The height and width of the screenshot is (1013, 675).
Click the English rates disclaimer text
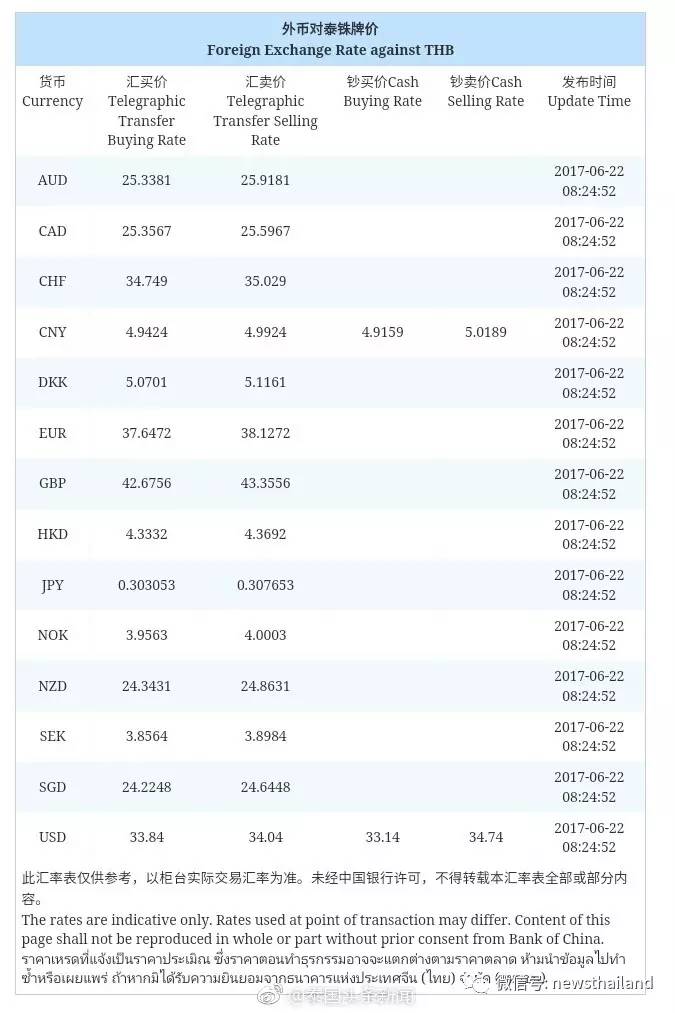[316, 929]
